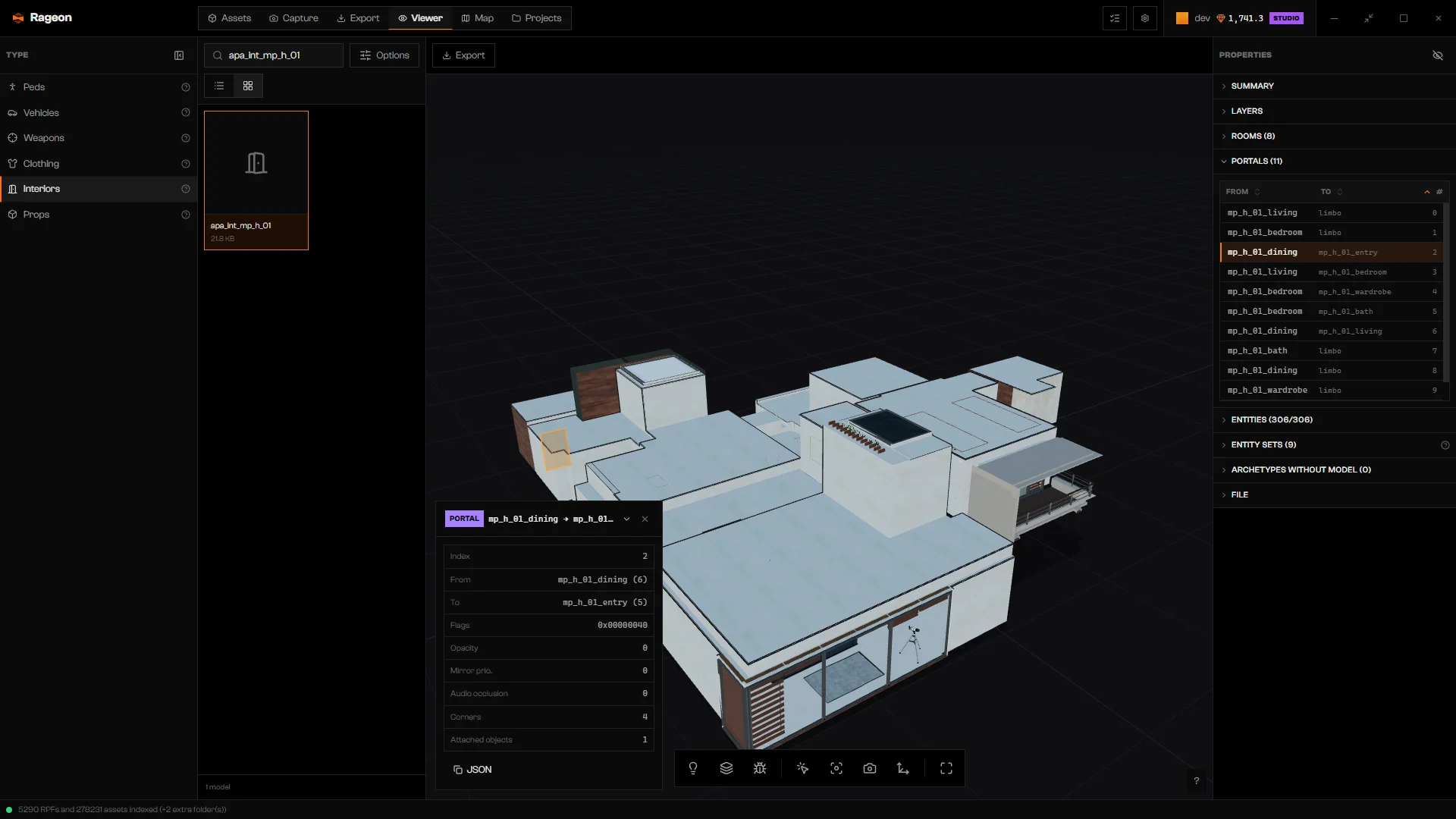Viewport: 1456px width, 819px height.
Task: Toggle lighting with the lightbulb icon
Action: click(x=693, y=768)
